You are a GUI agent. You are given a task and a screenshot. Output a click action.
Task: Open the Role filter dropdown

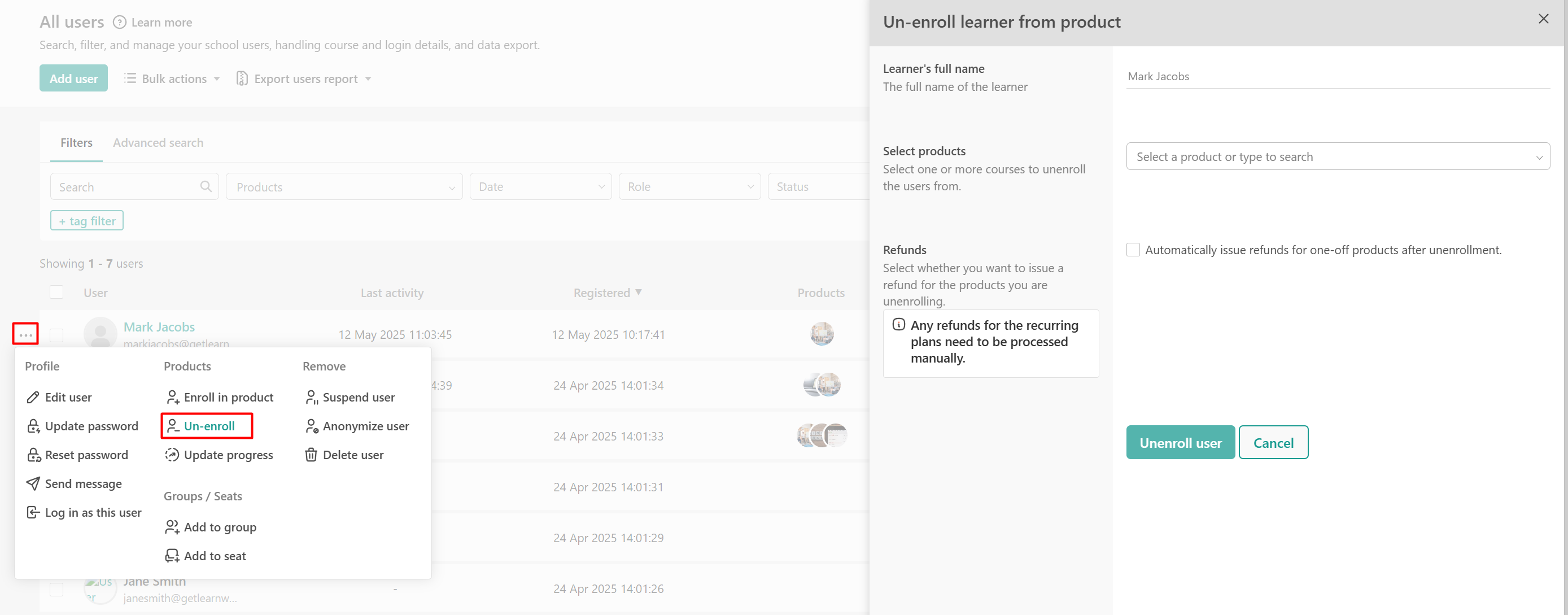(x=689, y=187)
